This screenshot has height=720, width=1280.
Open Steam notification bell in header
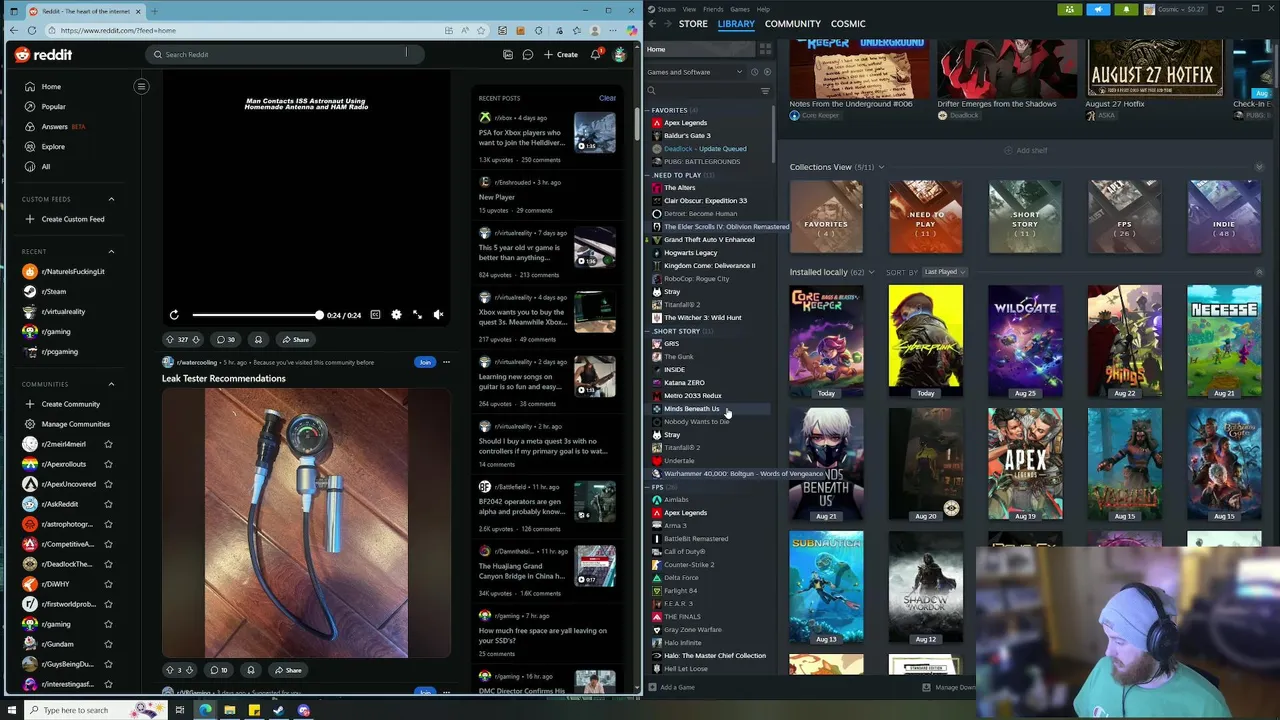[1127, 10]
